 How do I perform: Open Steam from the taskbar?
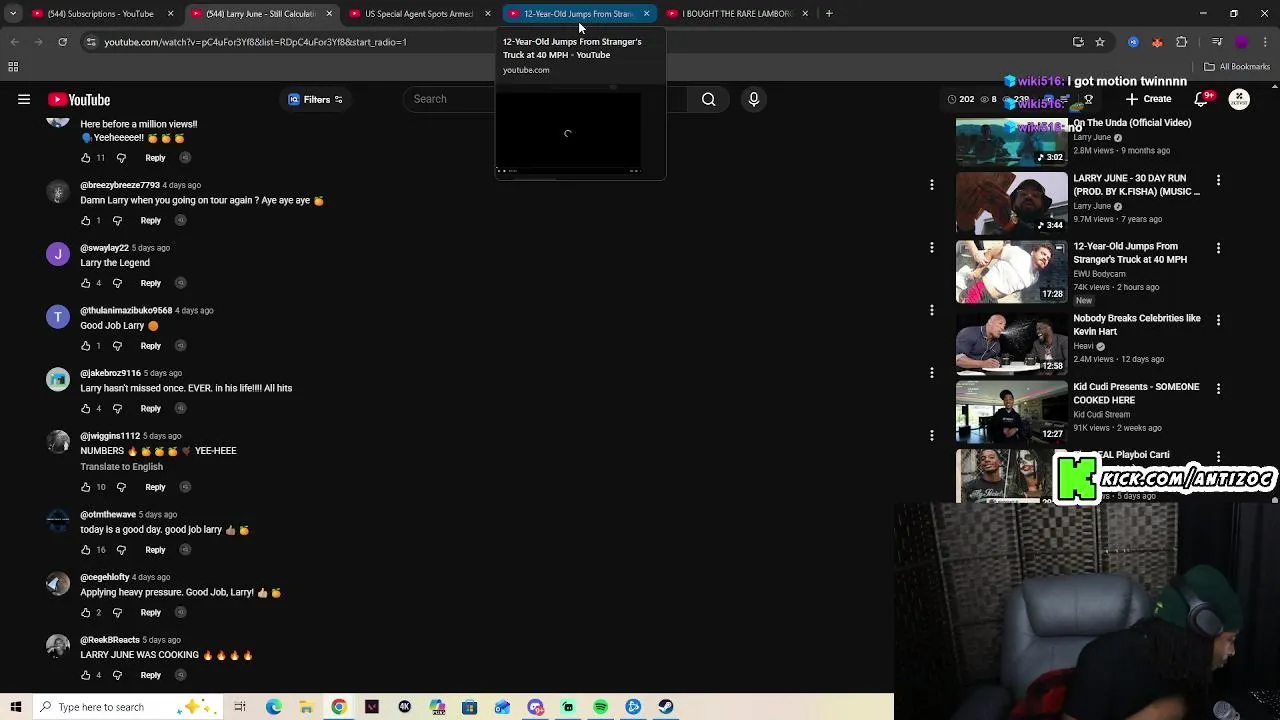click(666, 707)
